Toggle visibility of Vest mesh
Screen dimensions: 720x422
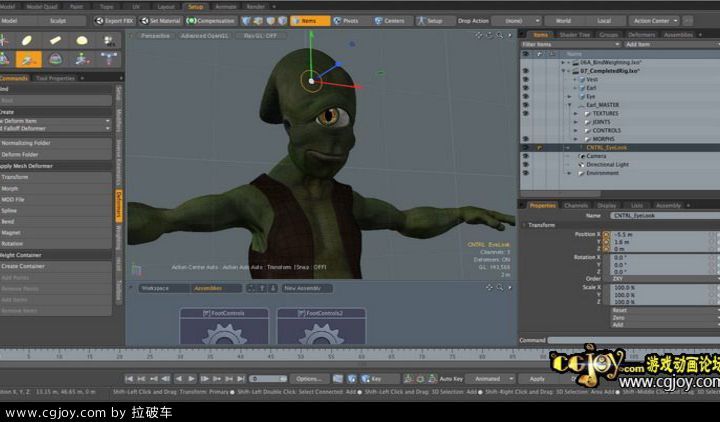(526, 79)
